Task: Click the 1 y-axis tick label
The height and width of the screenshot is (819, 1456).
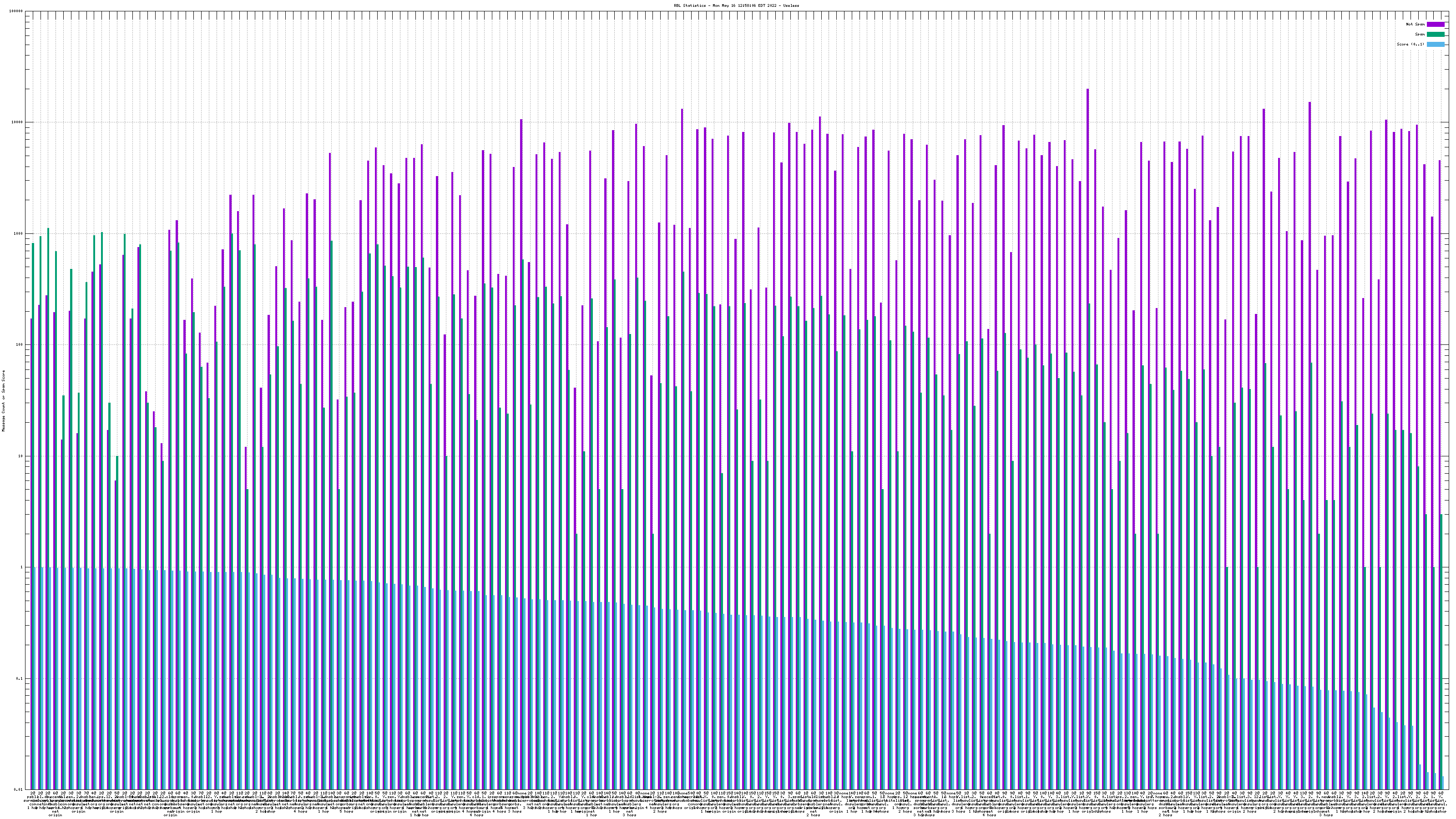Action: (x=22, y=567)
